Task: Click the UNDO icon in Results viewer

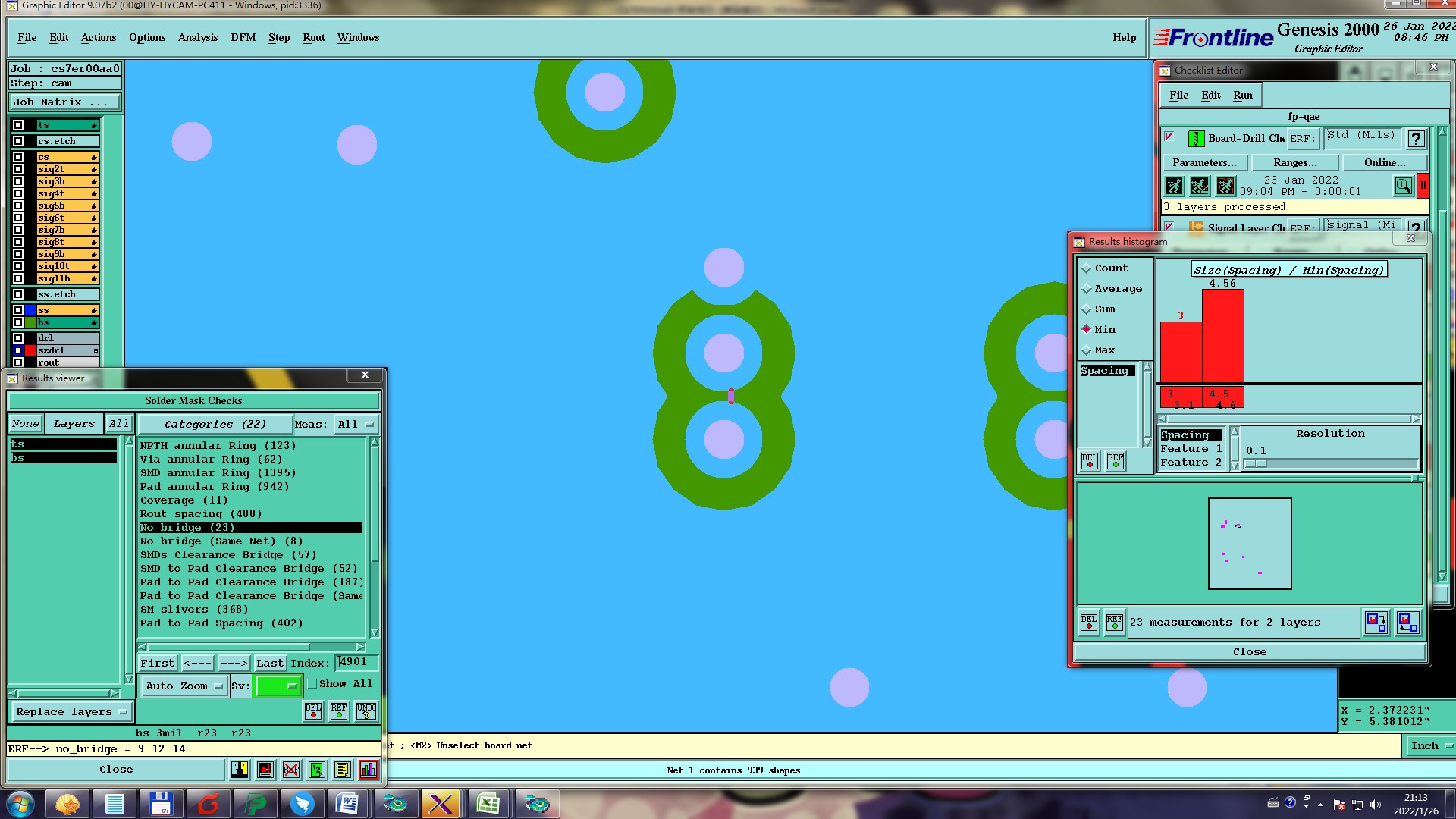Action: coord(366,711)
